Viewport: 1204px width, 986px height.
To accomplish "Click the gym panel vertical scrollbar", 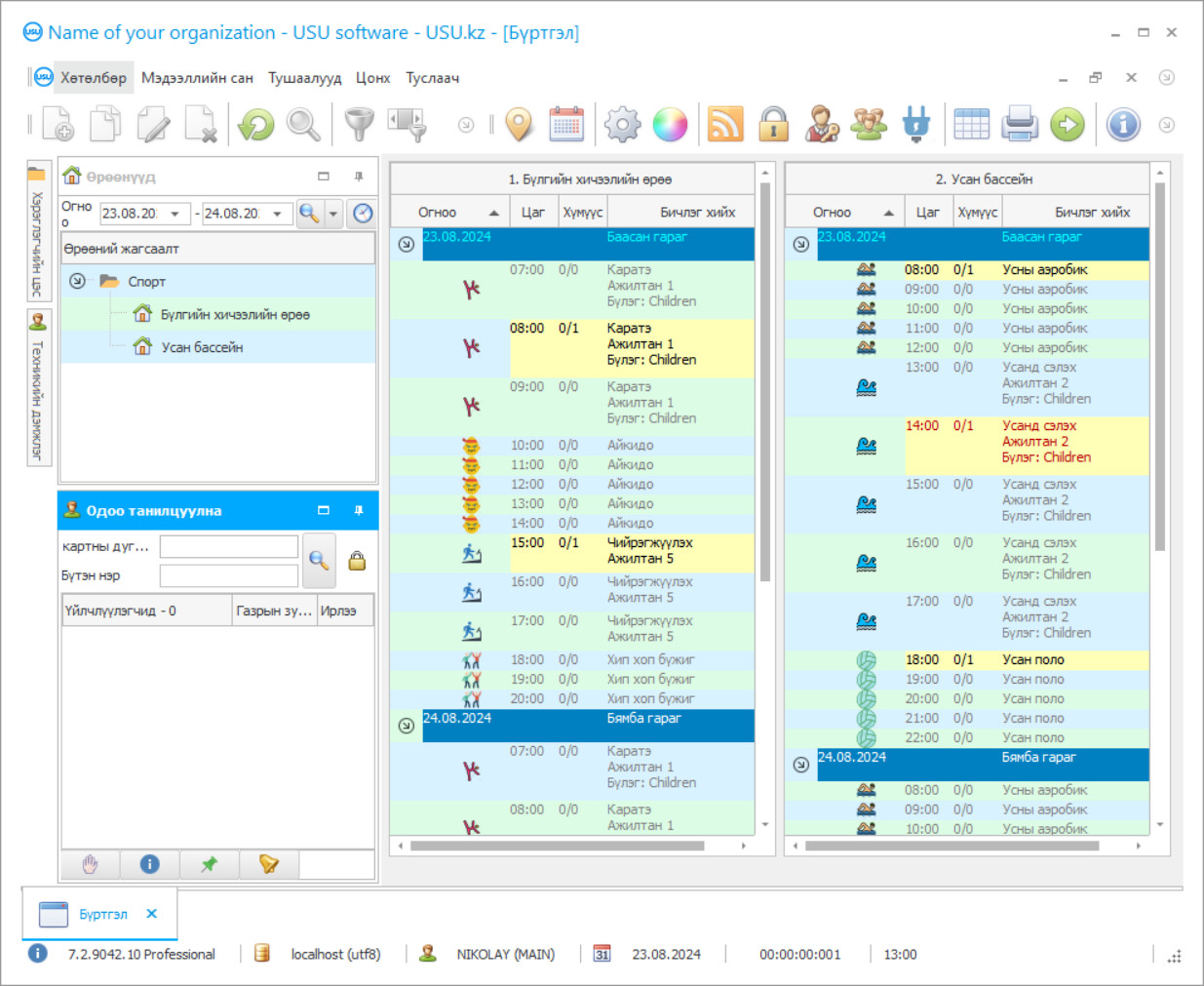I will [x=765, y=380].
